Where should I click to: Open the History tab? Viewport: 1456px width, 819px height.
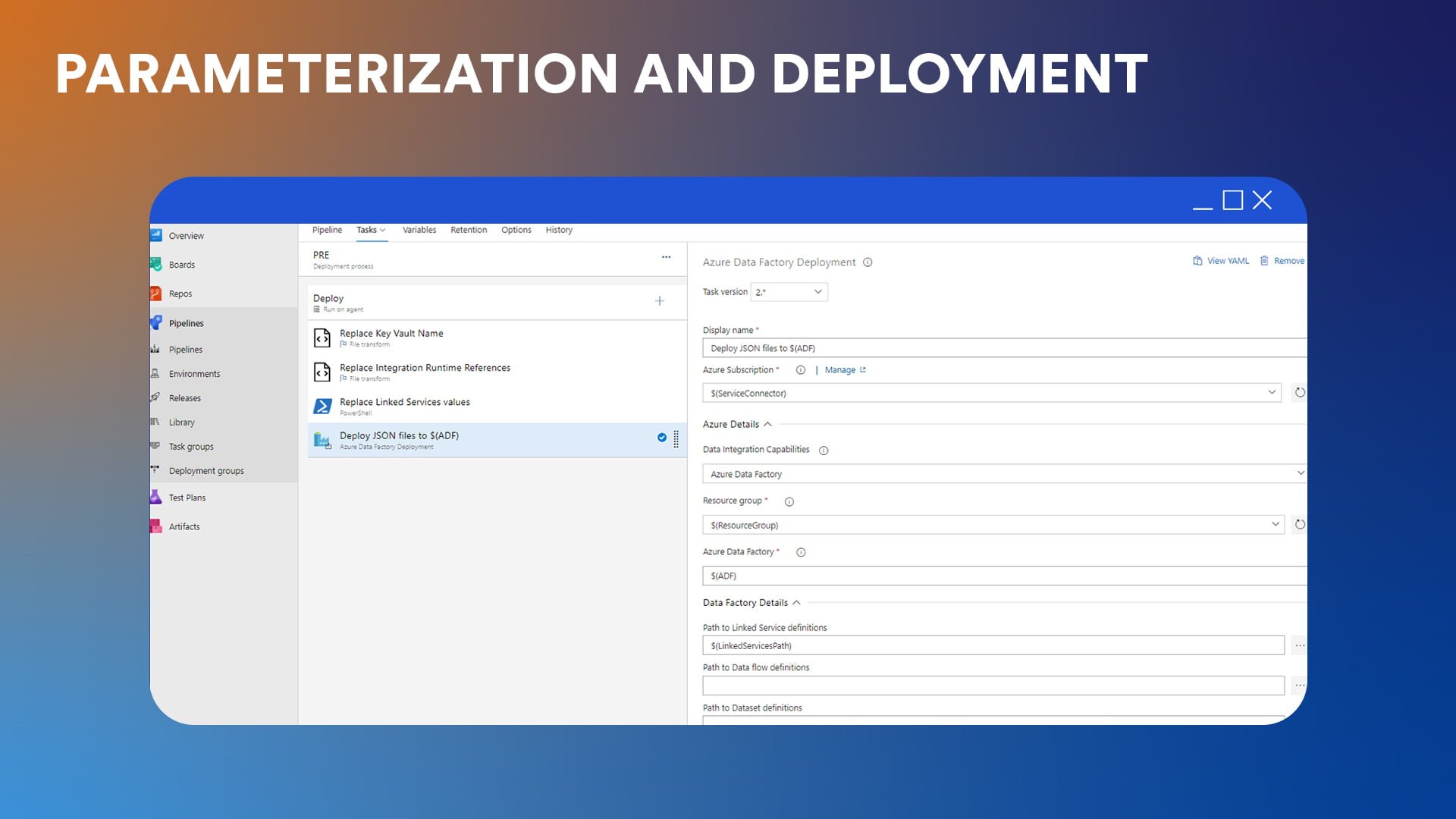tap(559, 230)
